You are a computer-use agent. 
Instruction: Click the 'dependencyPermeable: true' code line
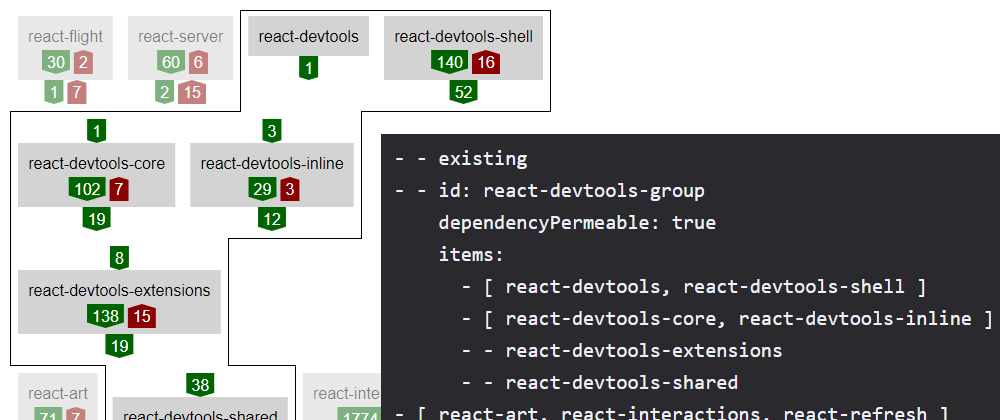[577, 222]
